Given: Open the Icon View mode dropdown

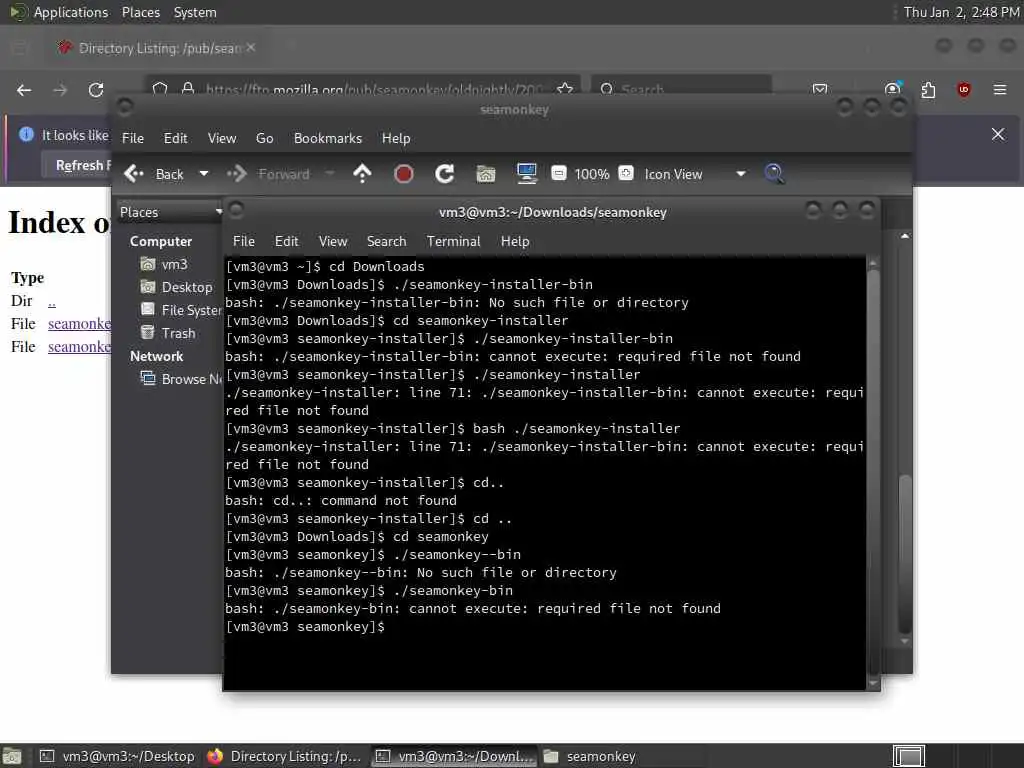Looking at the screenshot, I should (694, 174).
